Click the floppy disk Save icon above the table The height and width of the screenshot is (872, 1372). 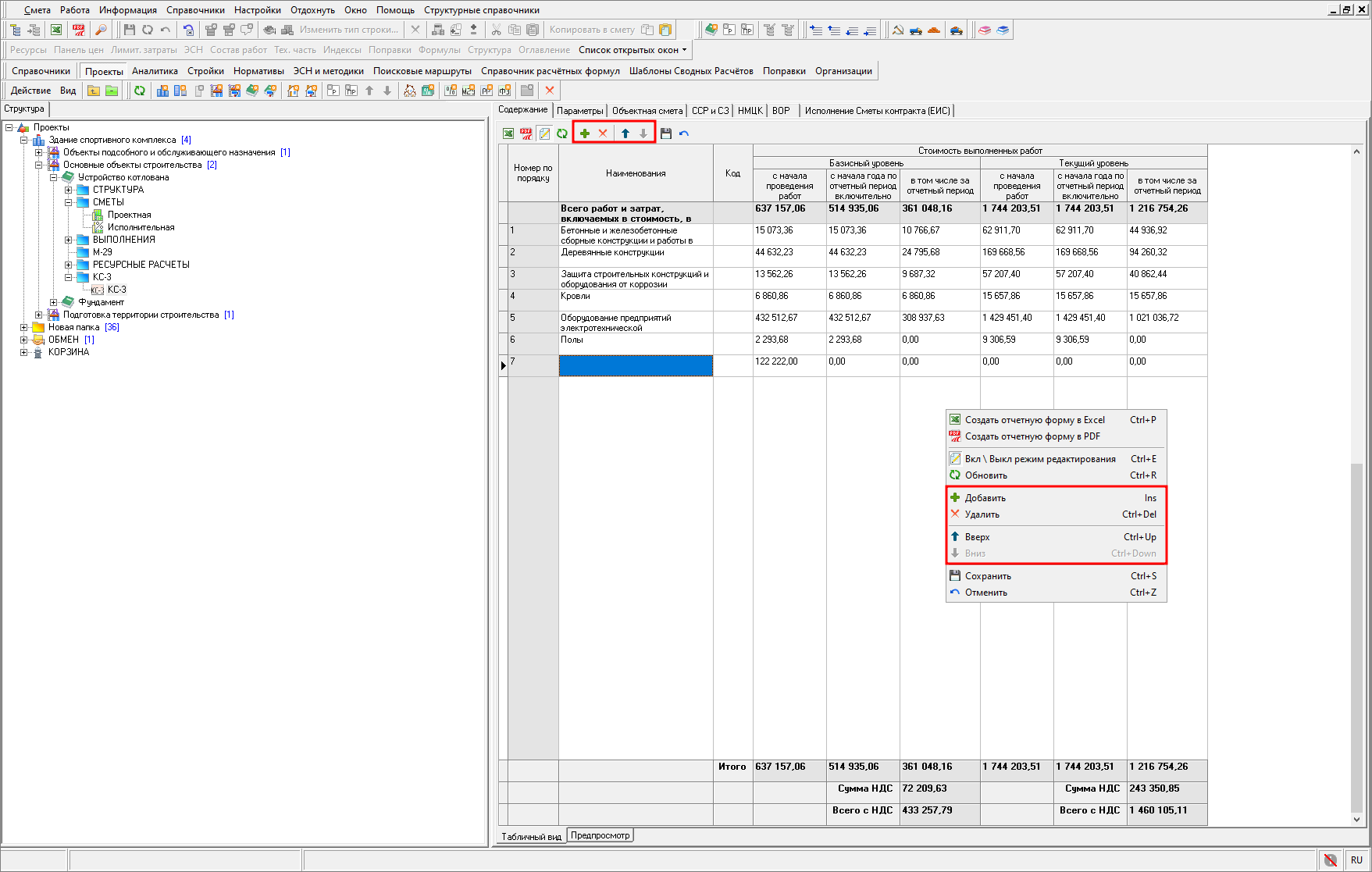pyautogui.click(x=666, y=133)
